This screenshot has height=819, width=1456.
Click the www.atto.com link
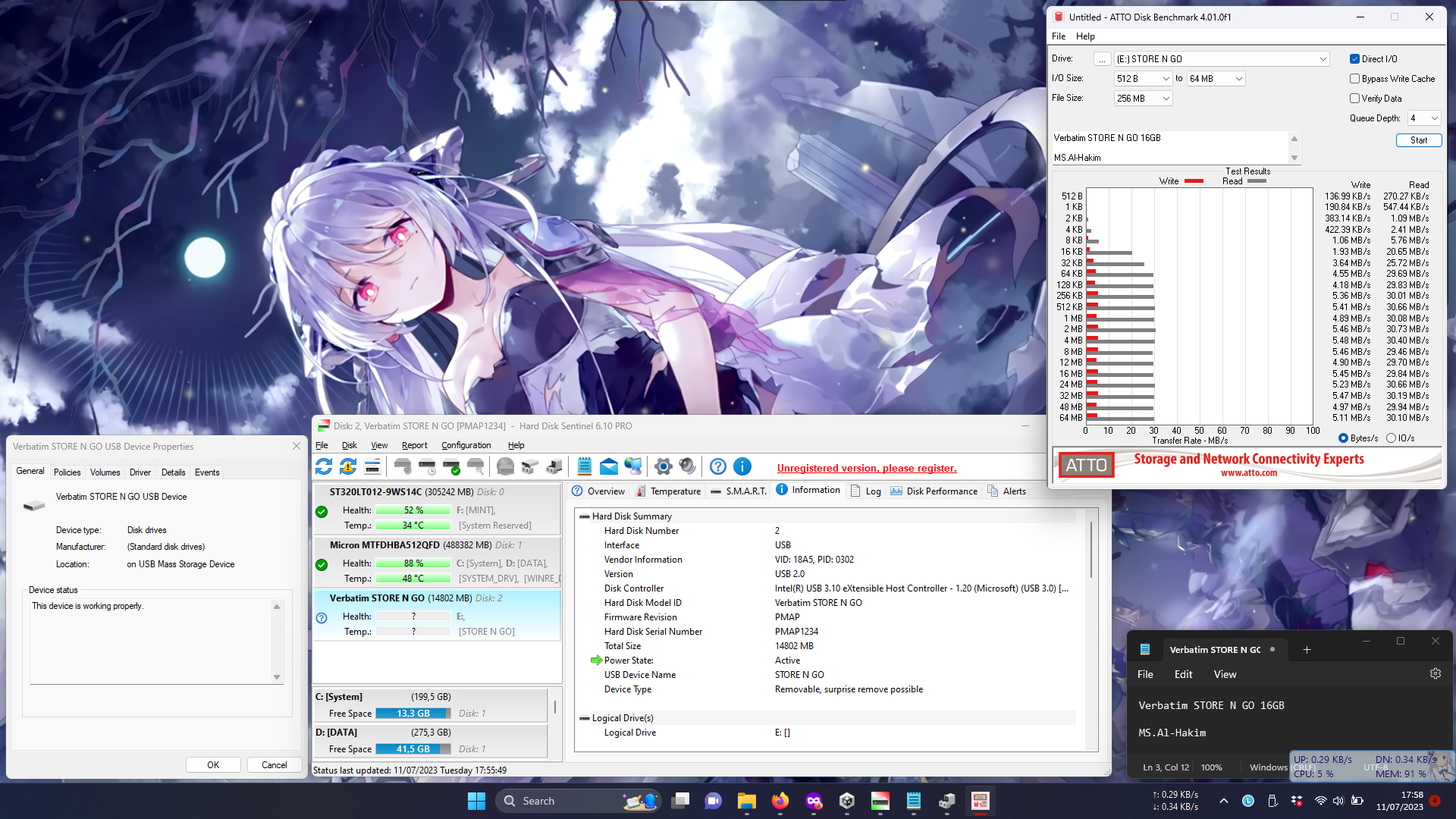coord(1248,473)
